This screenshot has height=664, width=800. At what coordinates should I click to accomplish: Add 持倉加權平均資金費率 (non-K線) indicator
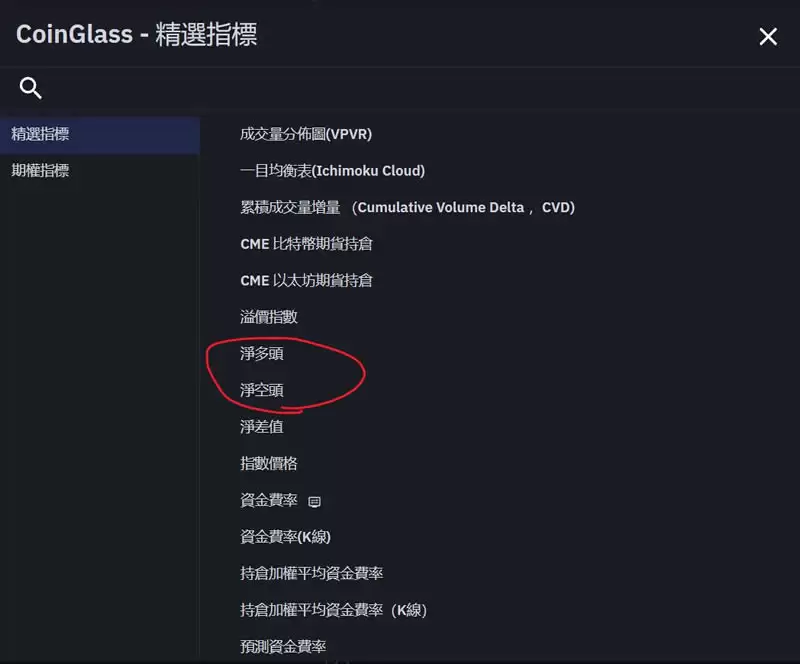(311, 574)
